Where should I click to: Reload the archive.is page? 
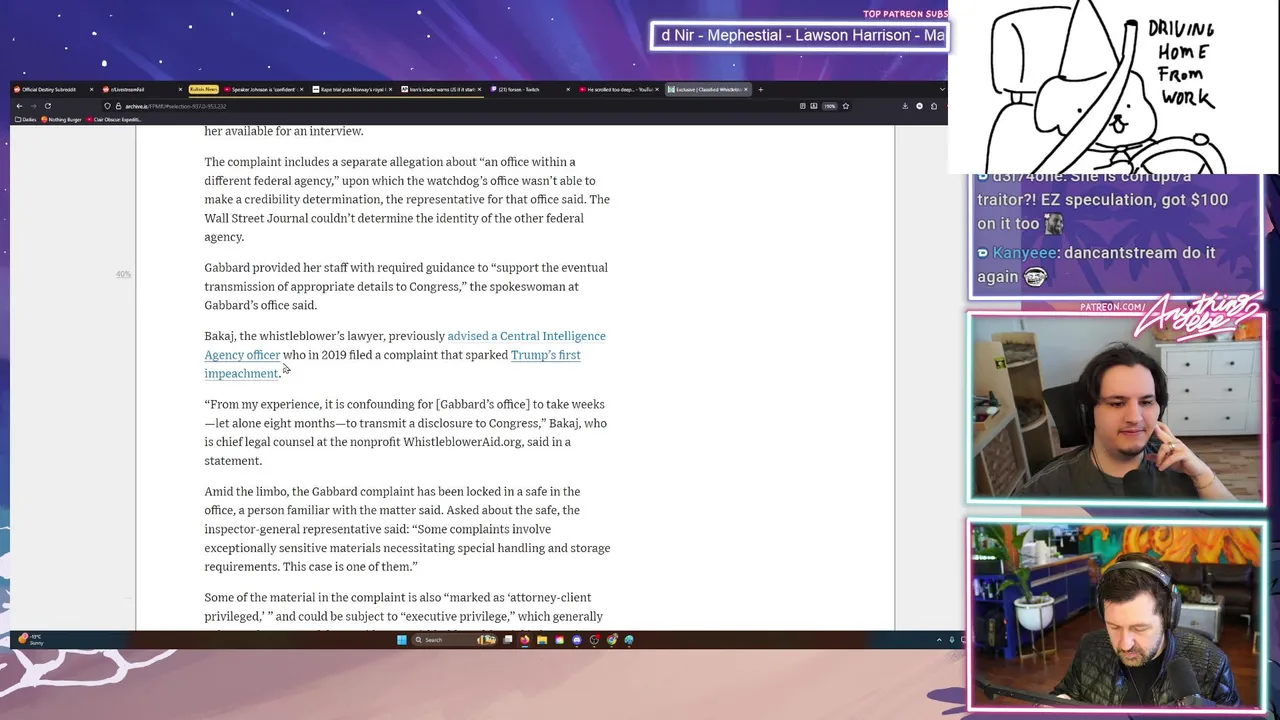[x=47, y=106]
